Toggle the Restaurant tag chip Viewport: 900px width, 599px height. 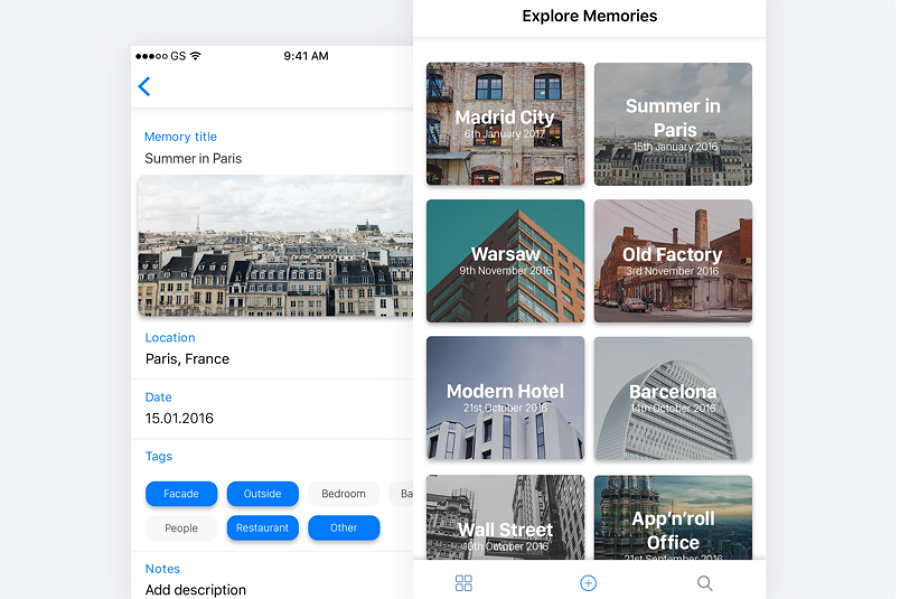pos(262,528)
